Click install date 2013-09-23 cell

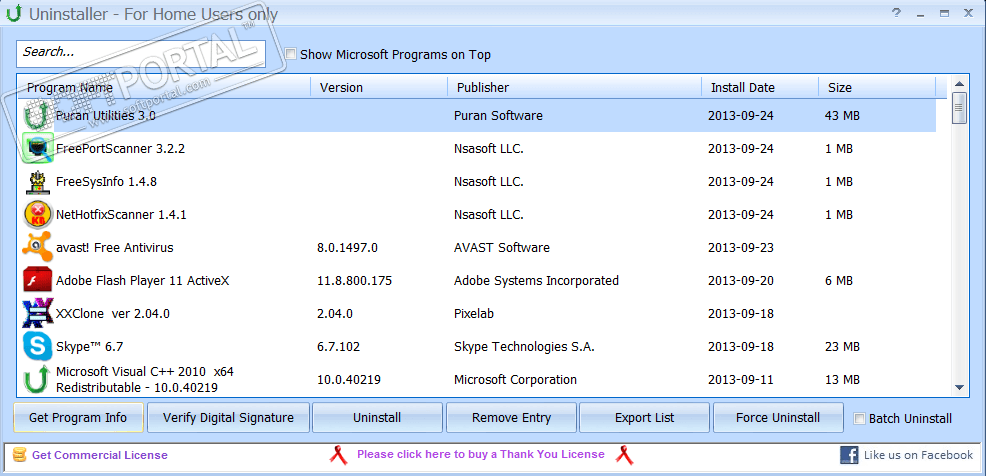(741, 247)
